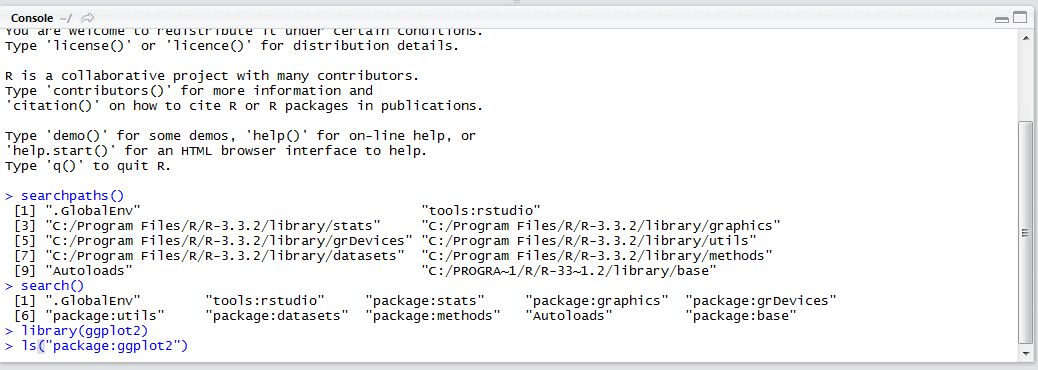Click the "tools:rstudio" entry in searchpaths output
The width and height of the screenshot is (1038, 370).
481,210
